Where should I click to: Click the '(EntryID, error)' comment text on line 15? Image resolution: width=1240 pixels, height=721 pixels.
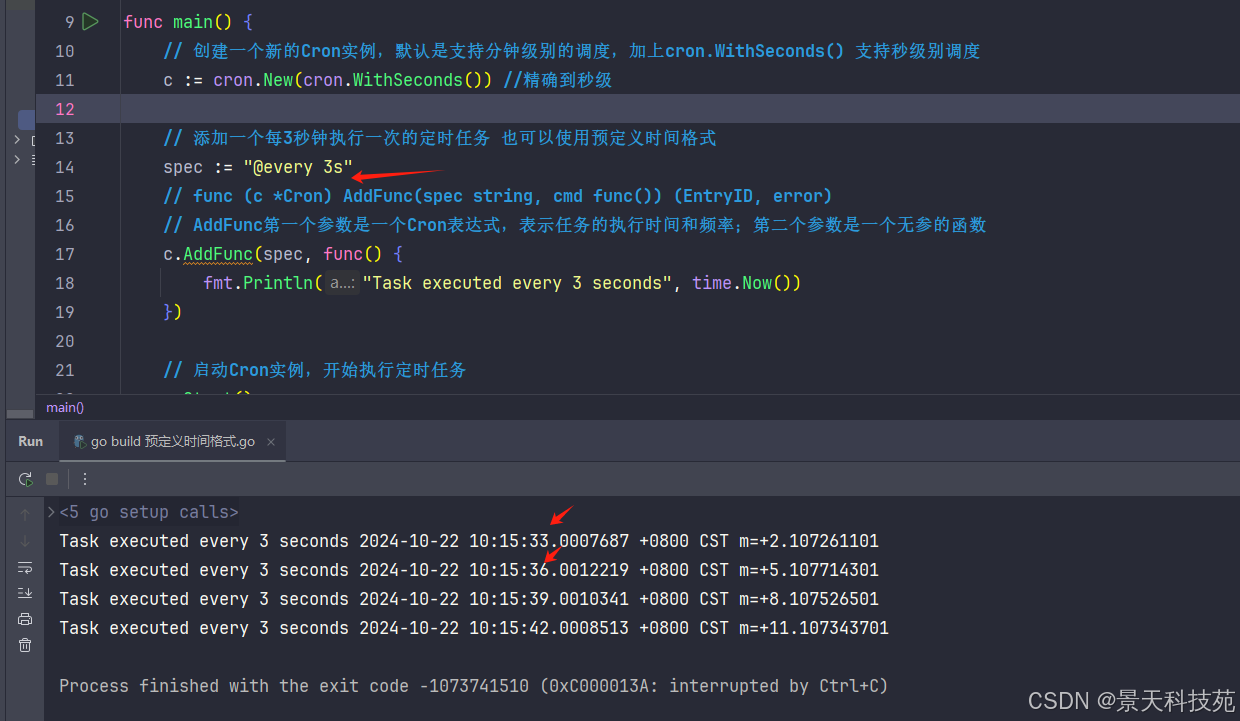tap(752, 196)
